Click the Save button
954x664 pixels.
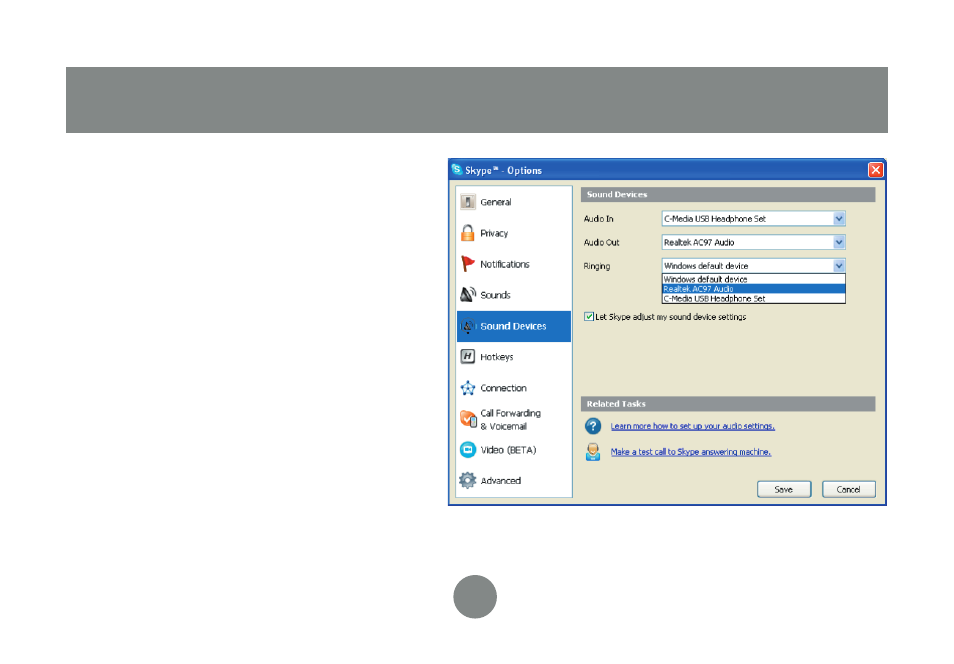click(784, 489)
